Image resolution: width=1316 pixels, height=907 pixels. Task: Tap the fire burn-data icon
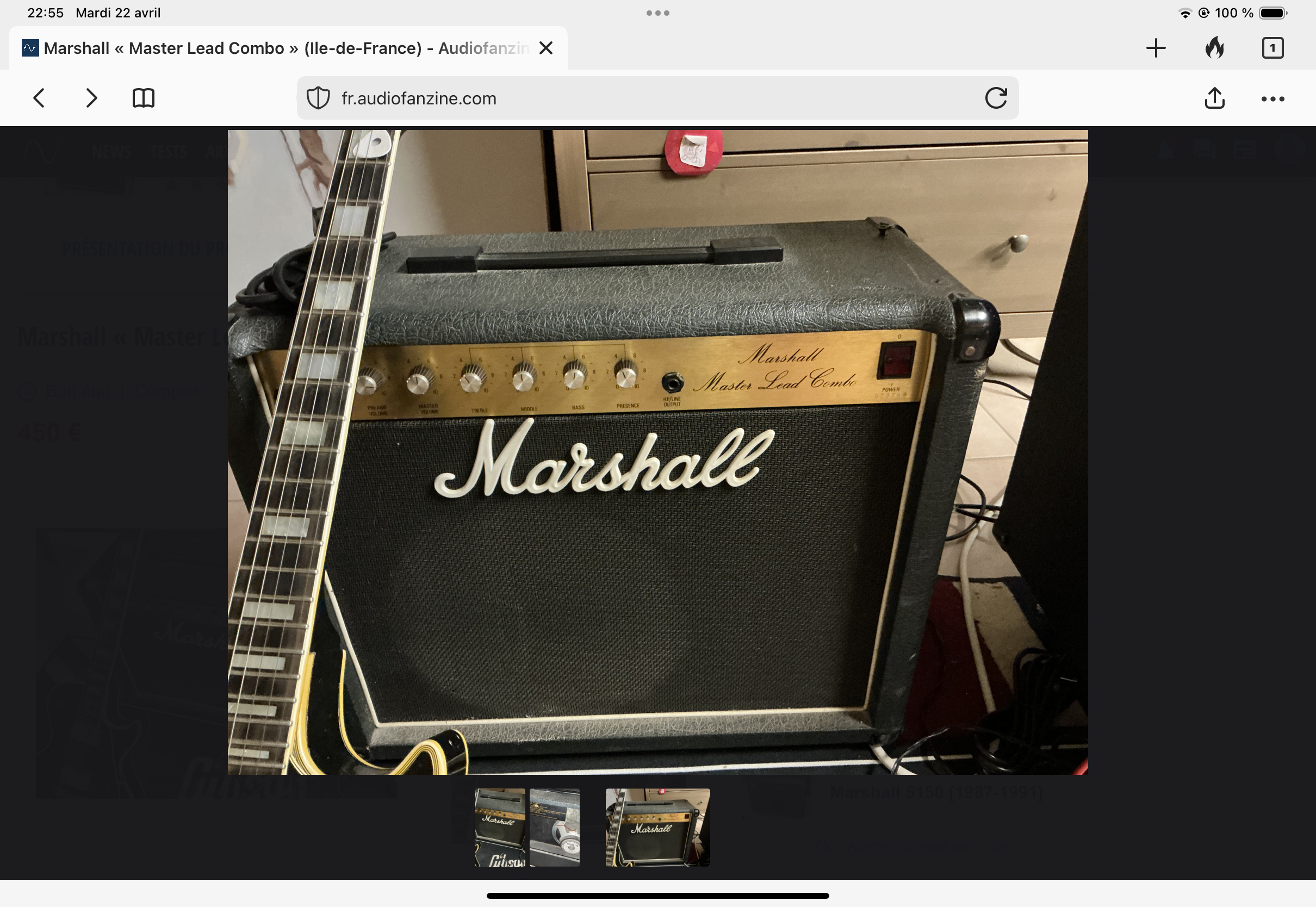tap(1214, 48)
